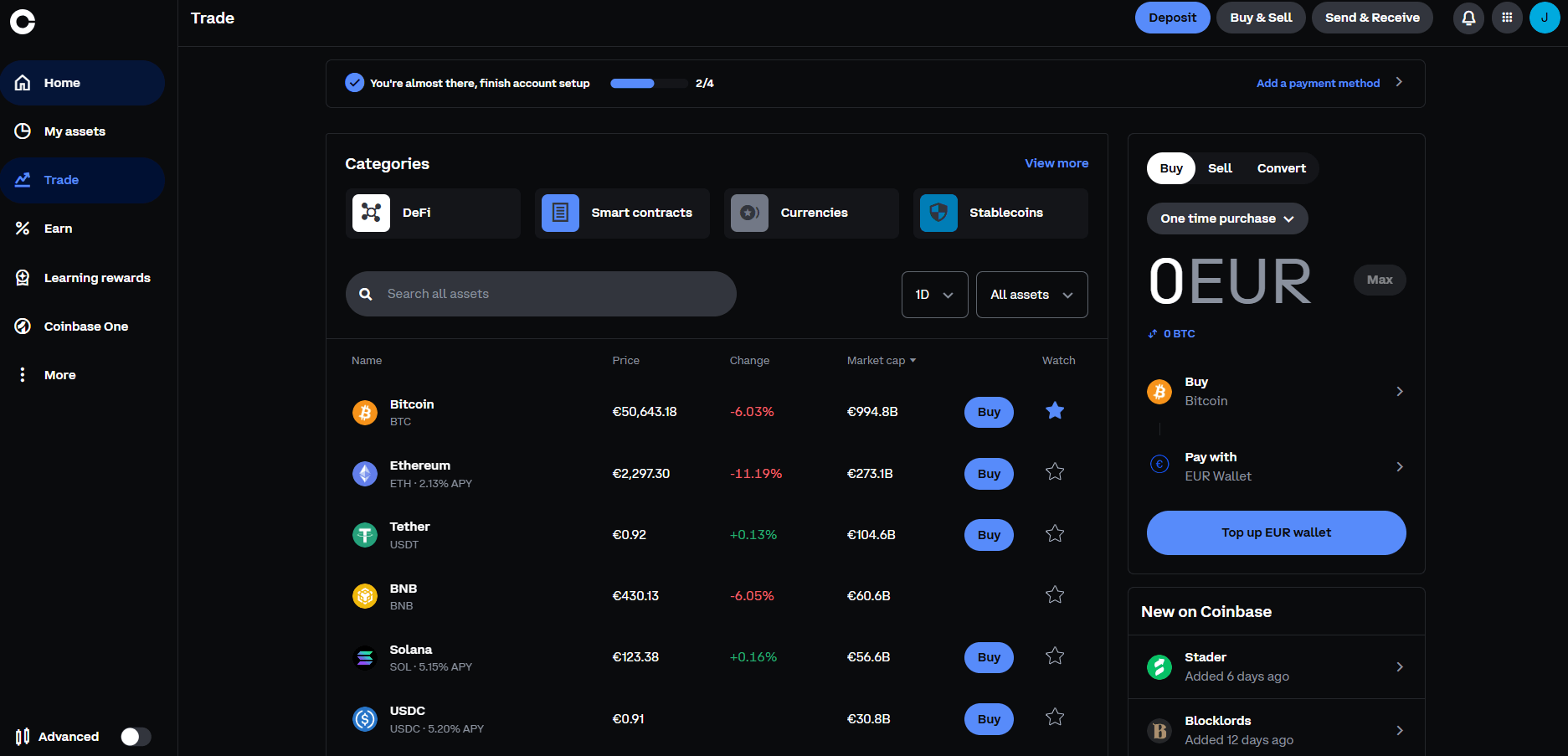Open notifications bell icon
Screen dimensions: 1568x756
coord(1468,18)
